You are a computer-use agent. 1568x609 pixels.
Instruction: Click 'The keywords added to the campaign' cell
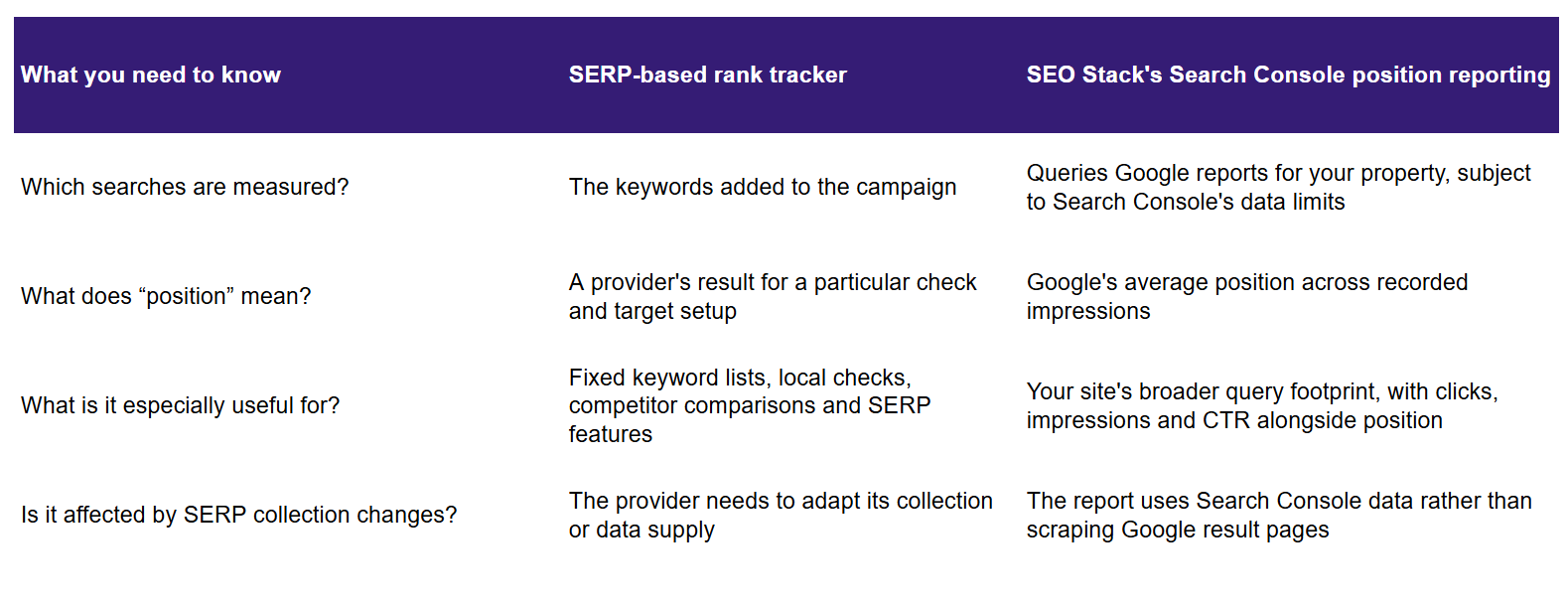763,187
